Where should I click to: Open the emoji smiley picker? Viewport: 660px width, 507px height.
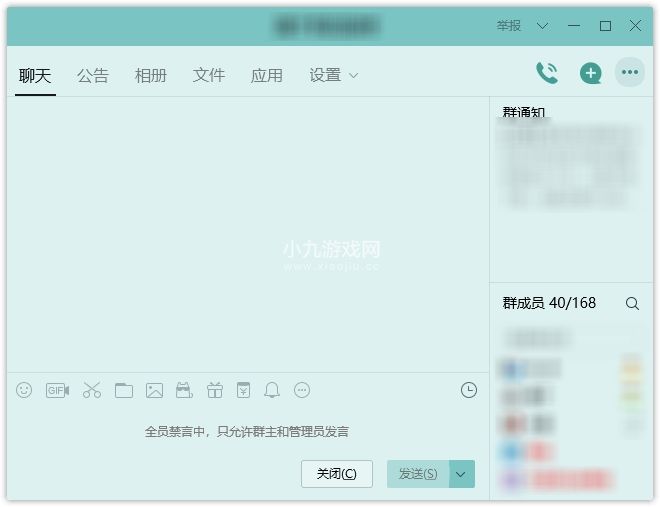24,390
